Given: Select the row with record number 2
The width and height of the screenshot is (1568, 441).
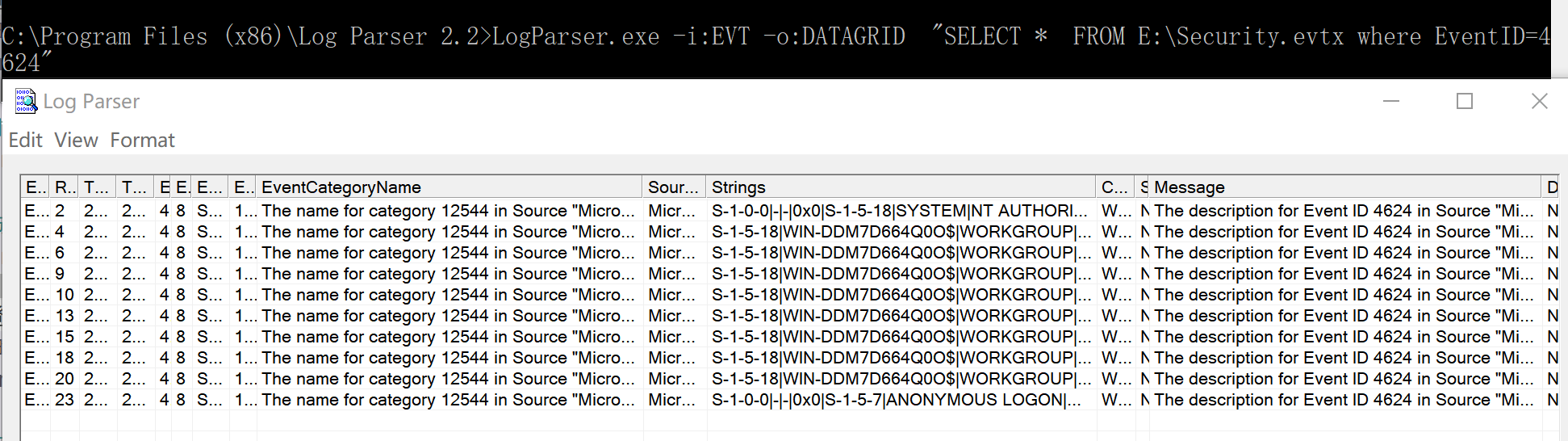Looking at the screenshot, I should [61, 211].
